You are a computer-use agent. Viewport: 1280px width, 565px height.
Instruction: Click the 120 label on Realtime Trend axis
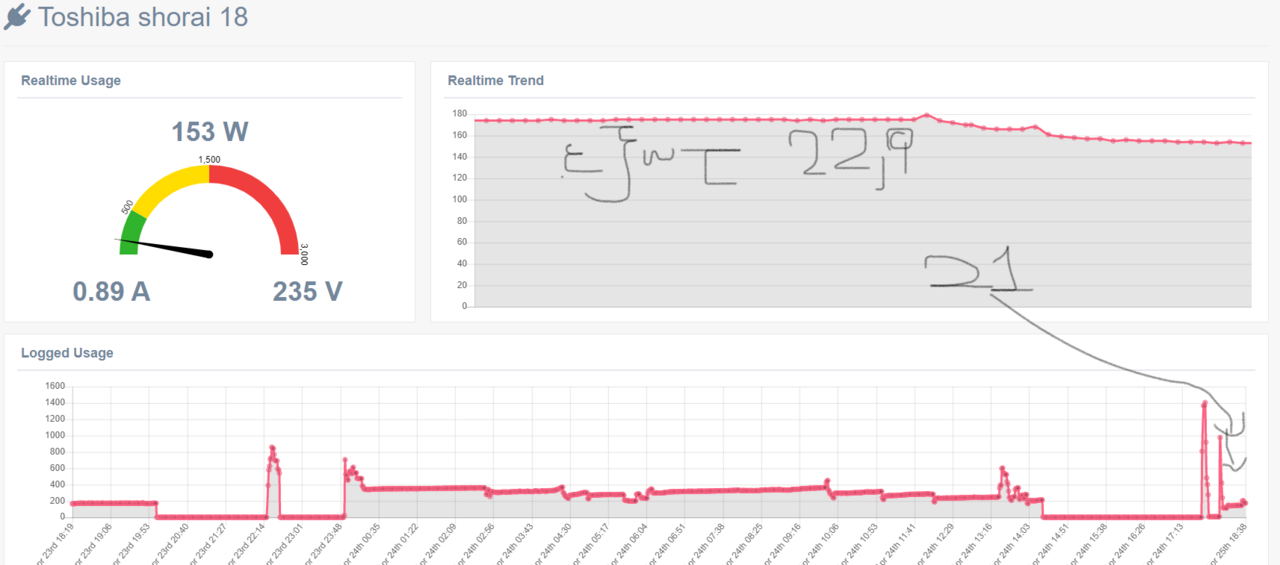pos(460,178)
